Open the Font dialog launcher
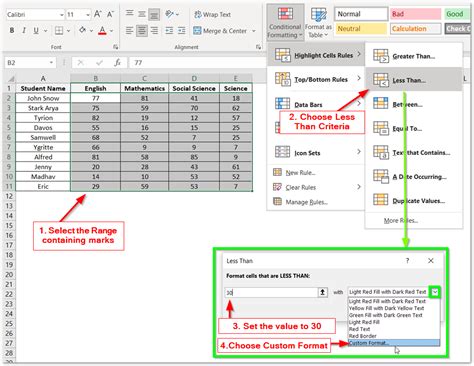The image size is (474, 366). (115, 47)
